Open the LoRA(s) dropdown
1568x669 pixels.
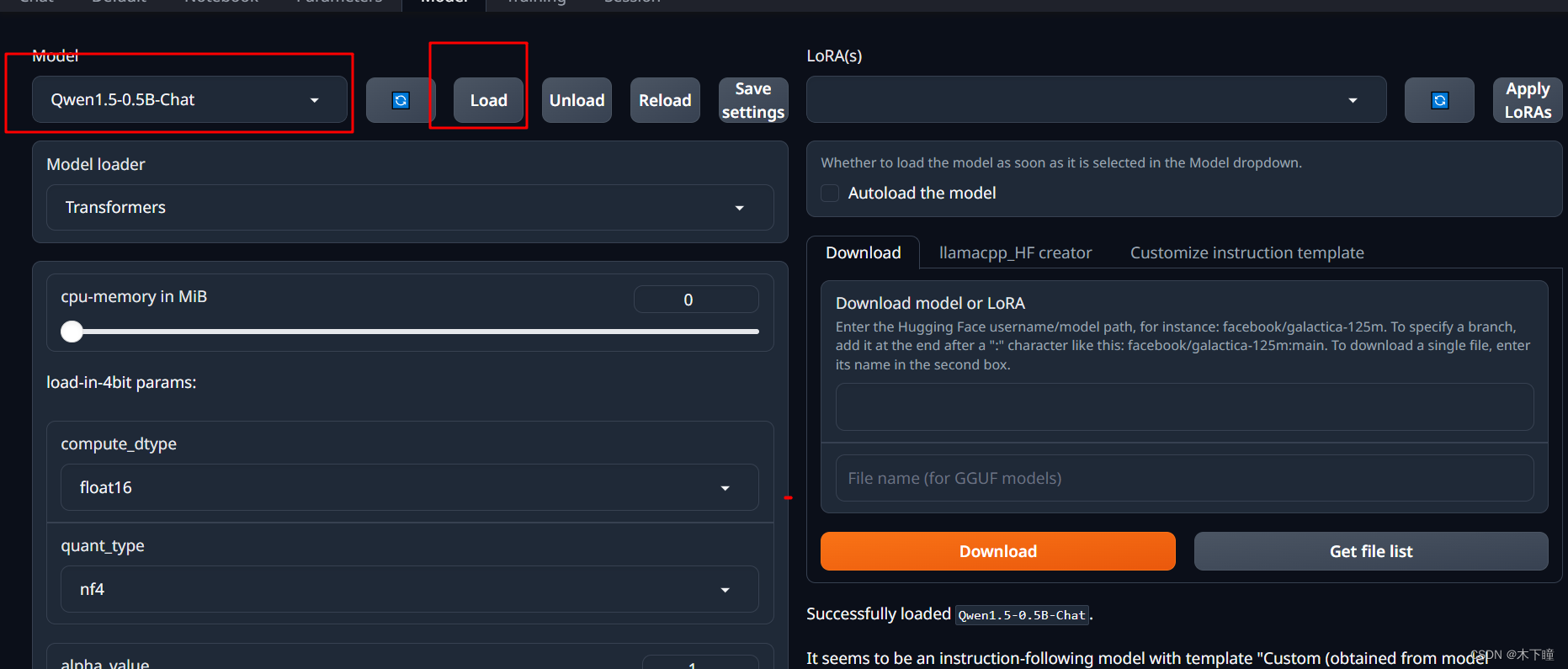pyautogui.click(x=1096, y=99)
